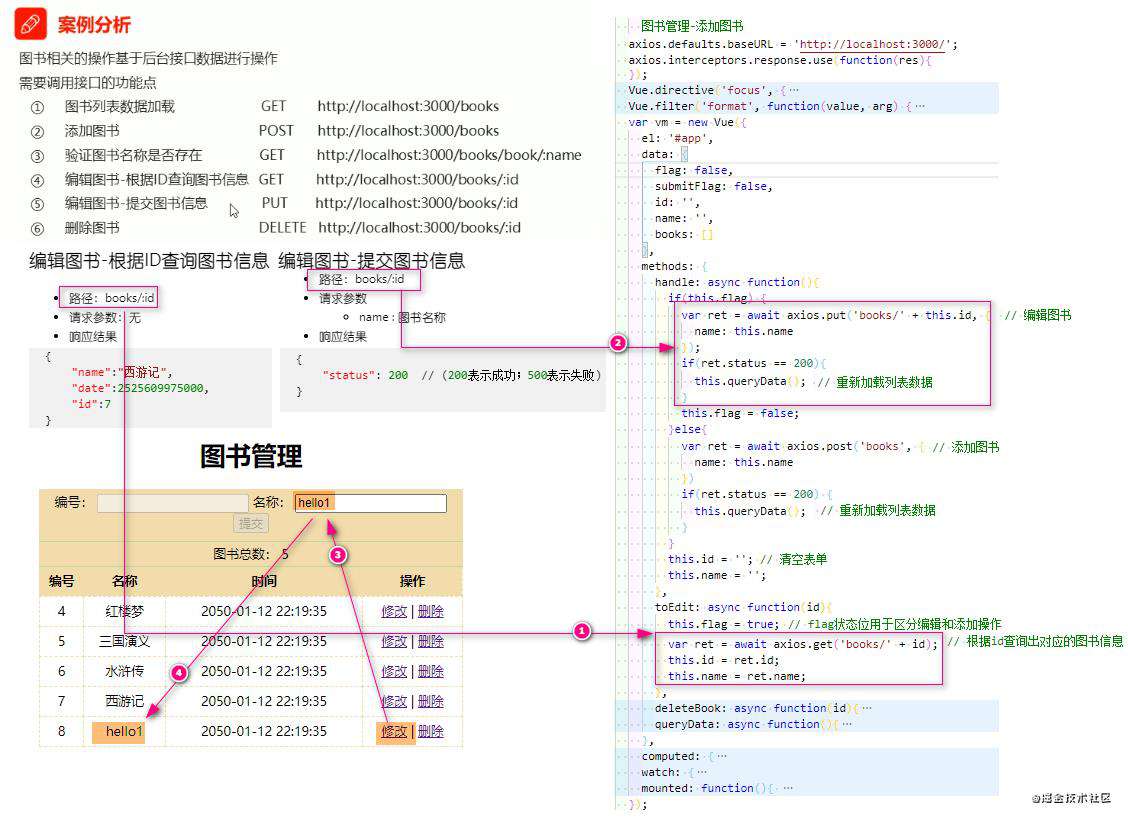
Task: Select the 红楼梦 name cell
Action: point(124,611)
